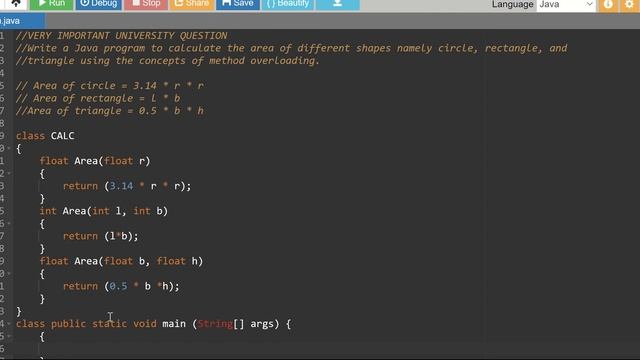Click the logo icon left of Run
Screen dimensions: 640x360
tap(16, 4)
